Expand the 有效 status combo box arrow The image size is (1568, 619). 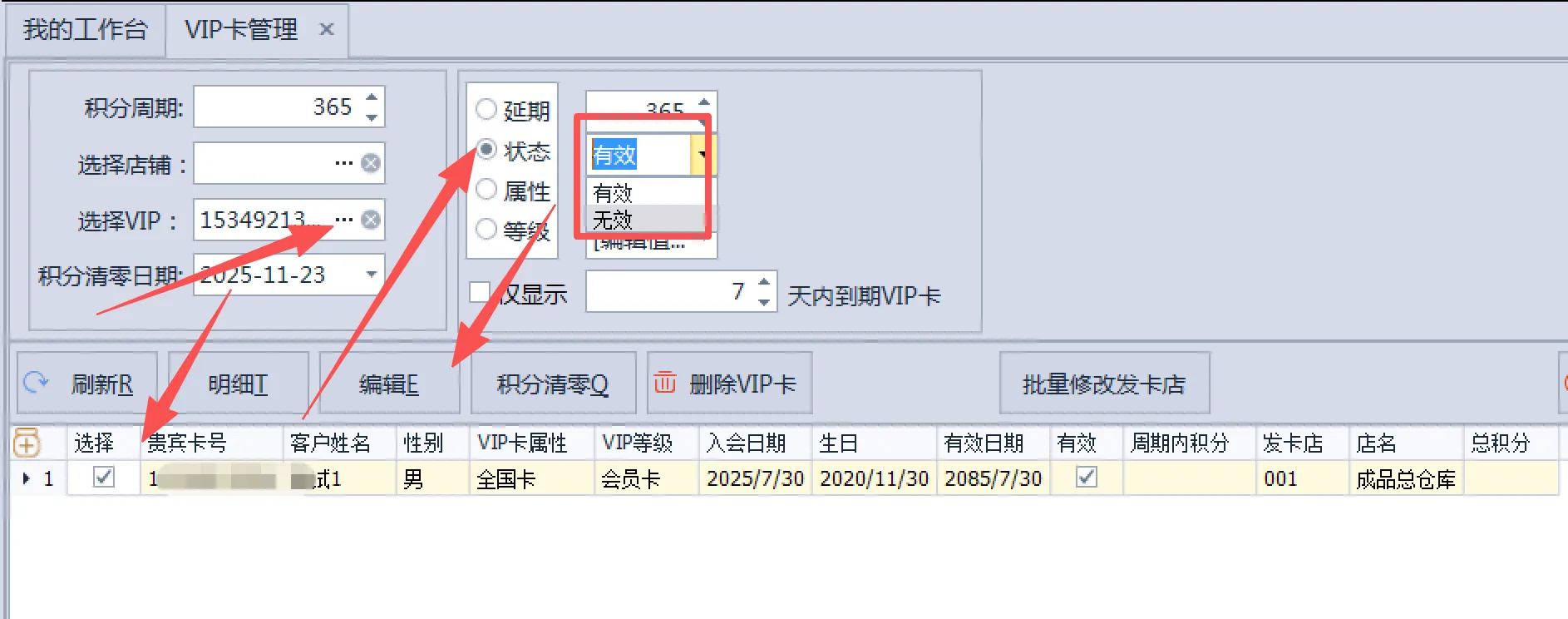[x=702, y=154]
